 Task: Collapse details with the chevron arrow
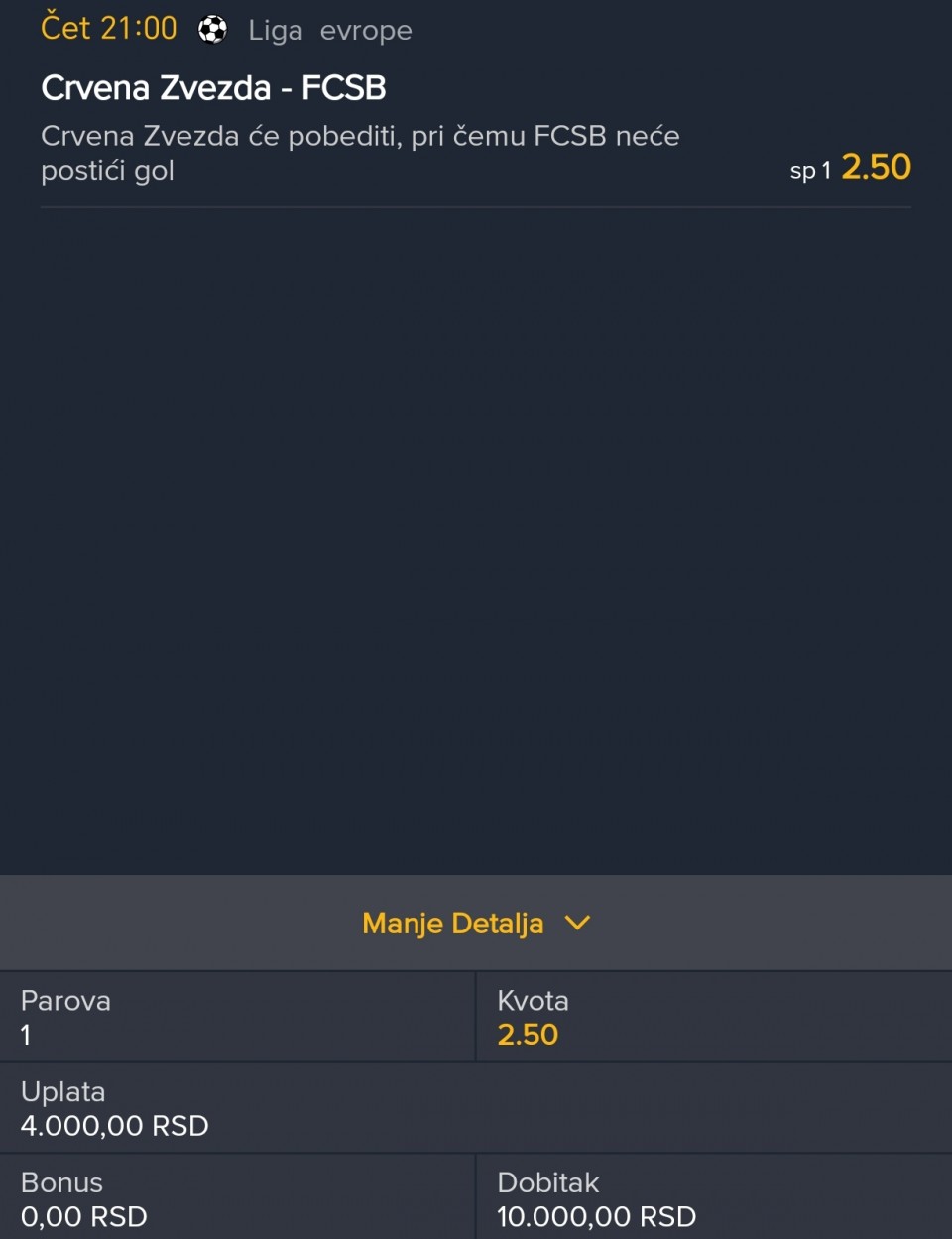pos(577,924)
